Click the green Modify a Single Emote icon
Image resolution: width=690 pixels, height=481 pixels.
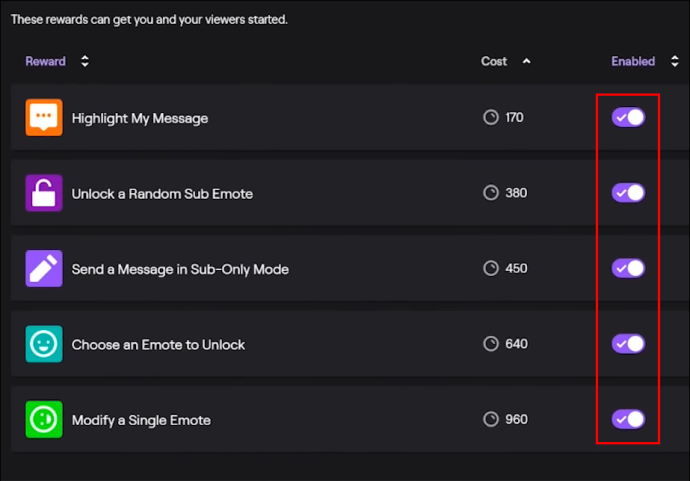click(x=44, y=419)
